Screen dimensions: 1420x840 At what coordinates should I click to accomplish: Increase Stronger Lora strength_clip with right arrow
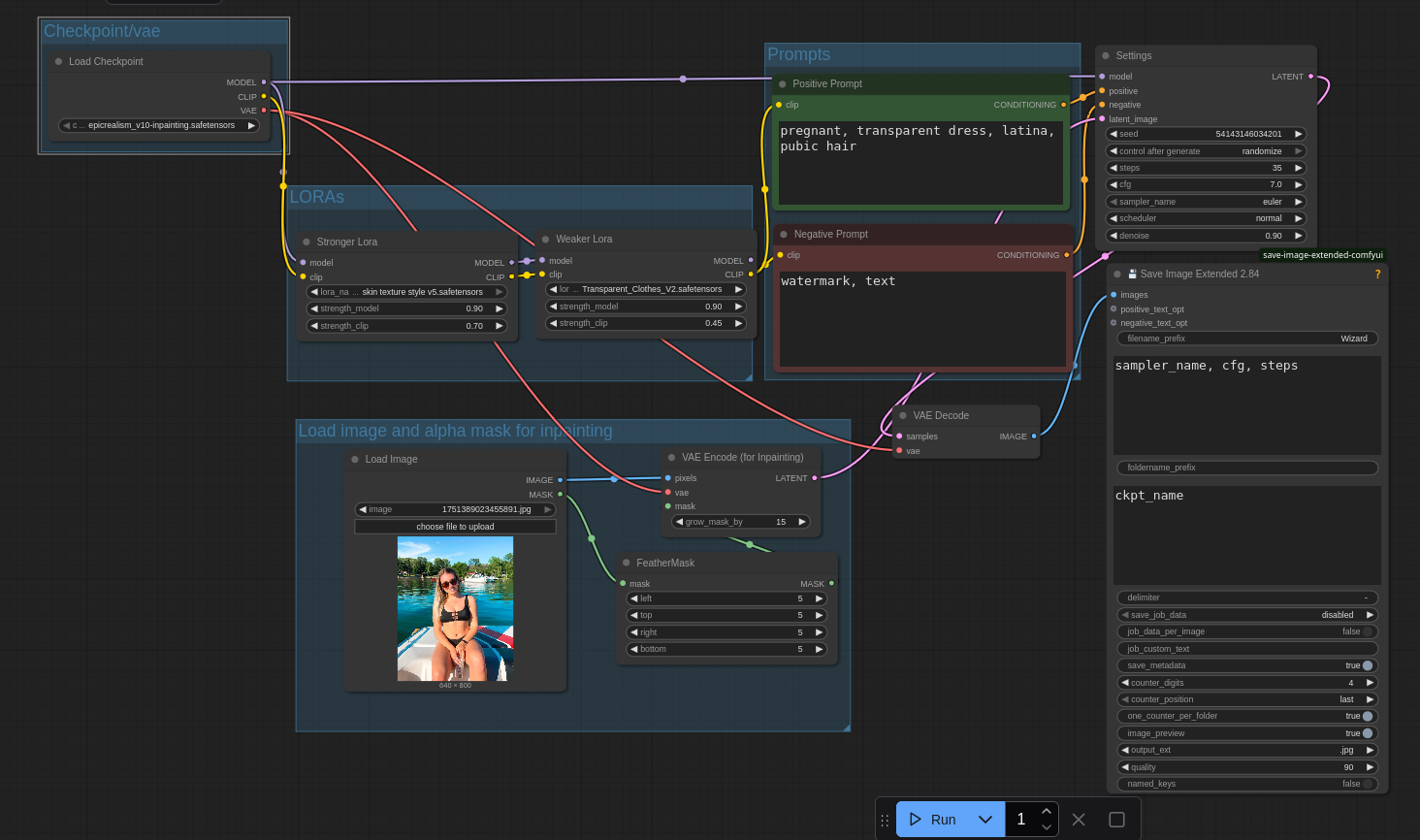coord(500,326)
